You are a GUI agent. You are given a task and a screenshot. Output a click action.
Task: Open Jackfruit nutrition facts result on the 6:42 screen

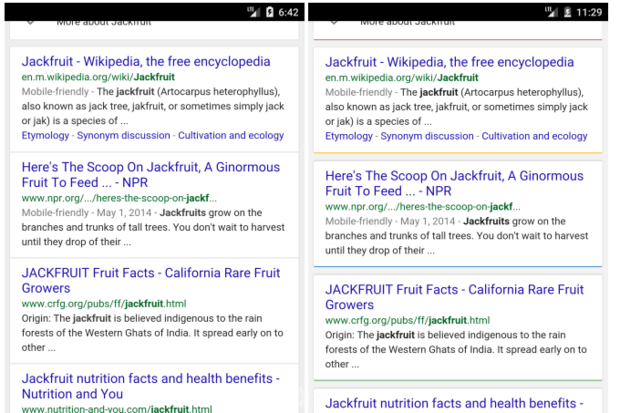[151, 386]
